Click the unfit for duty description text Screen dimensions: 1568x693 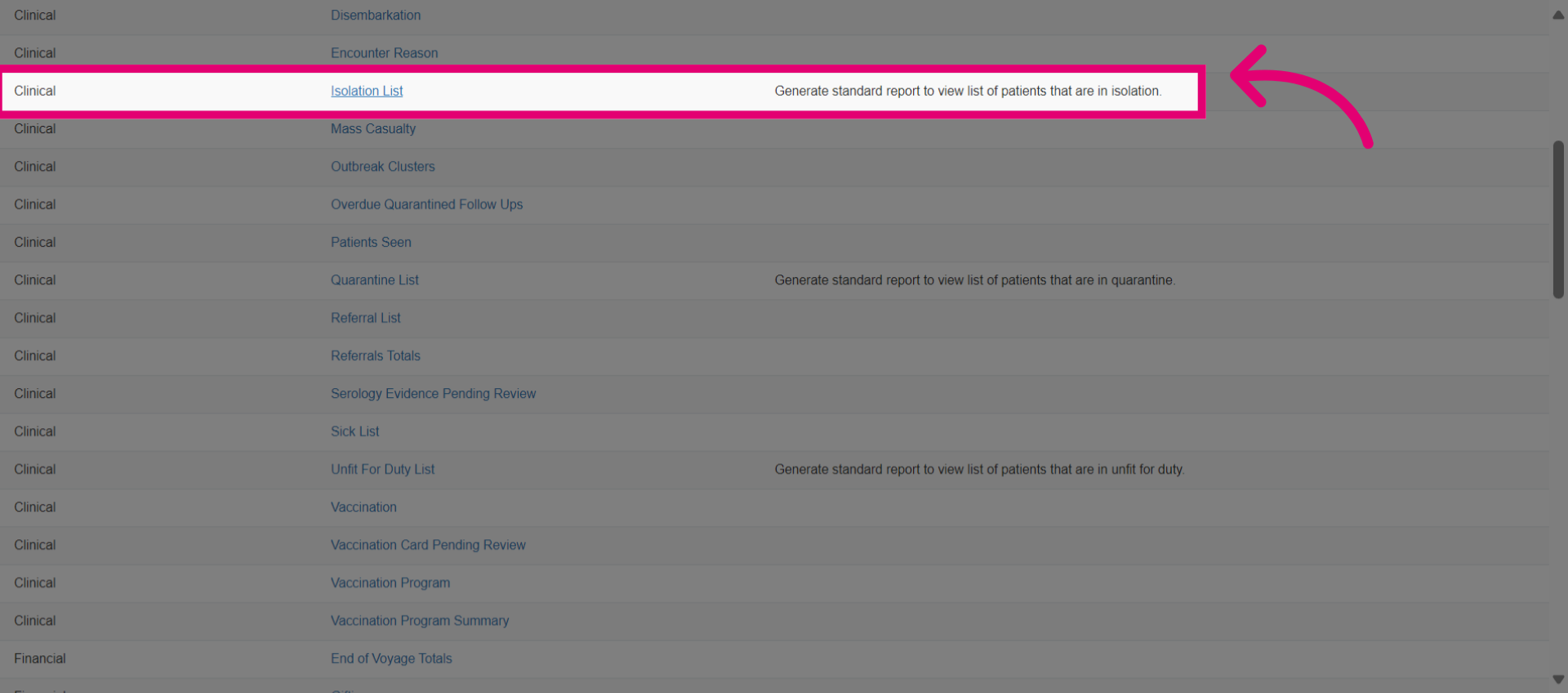979,469
